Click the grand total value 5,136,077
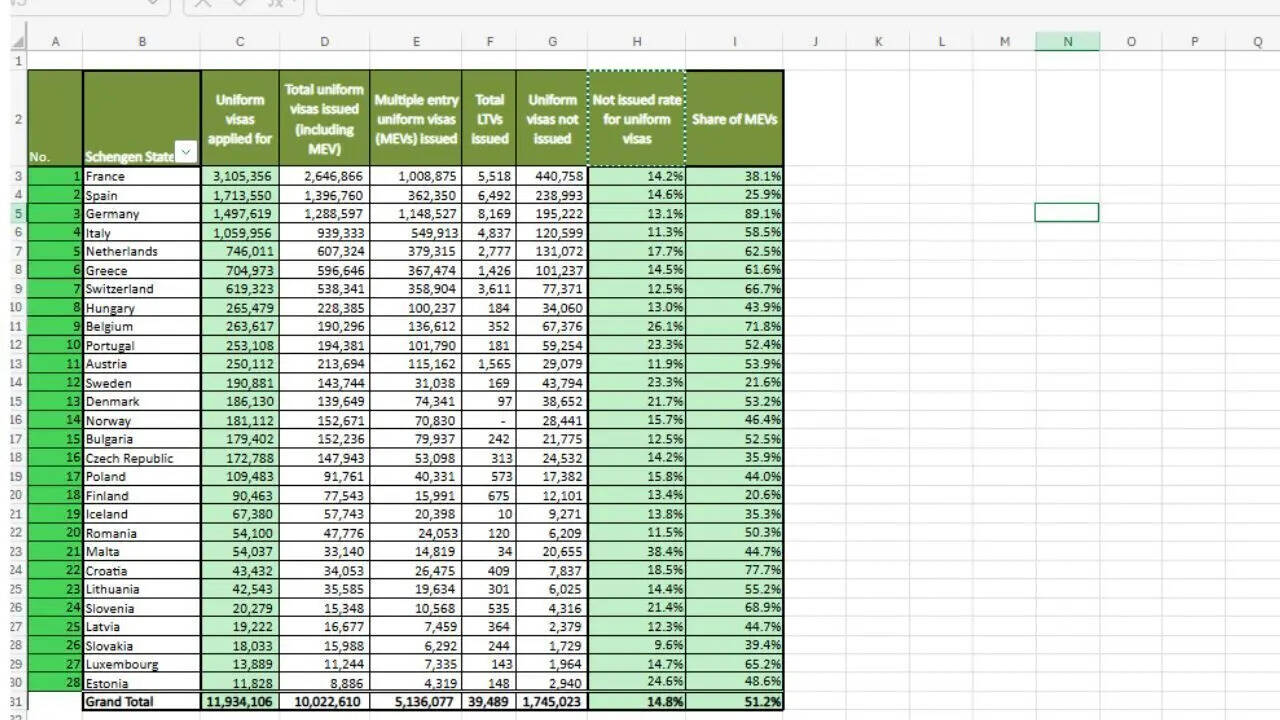1280x720 pixels. [416, 701]
